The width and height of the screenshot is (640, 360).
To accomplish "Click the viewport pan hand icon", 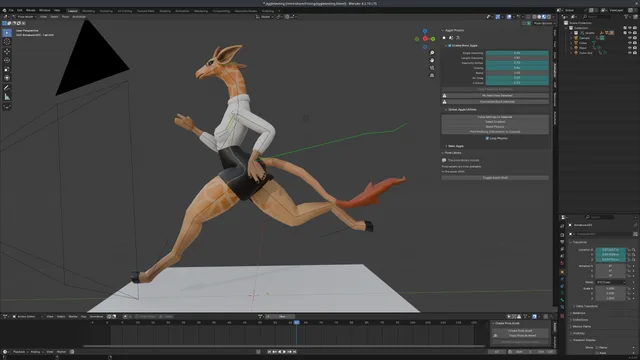I will 432,60.
